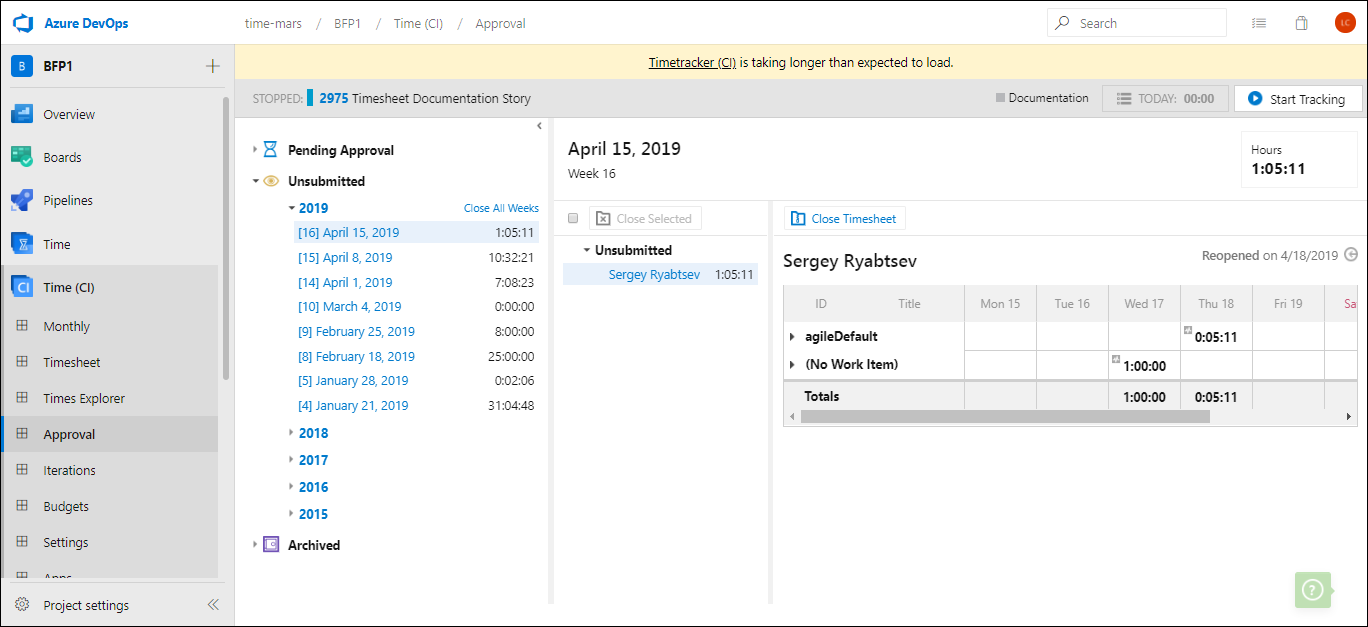The image size is (1368, 627).
Task: Click Time (CI) breadcrumb link
Action: [418, 23]
